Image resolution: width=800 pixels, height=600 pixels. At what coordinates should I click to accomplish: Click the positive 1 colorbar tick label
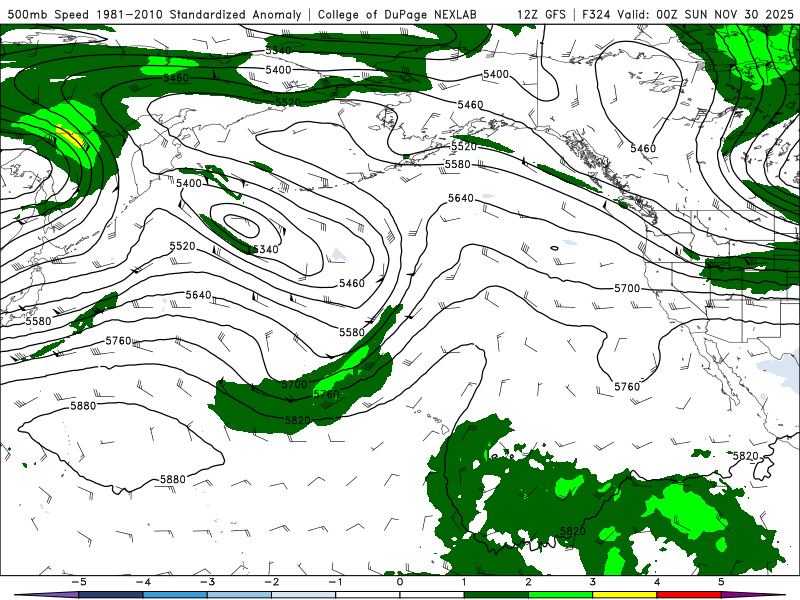pyautogui.click(x=464, y=582)
